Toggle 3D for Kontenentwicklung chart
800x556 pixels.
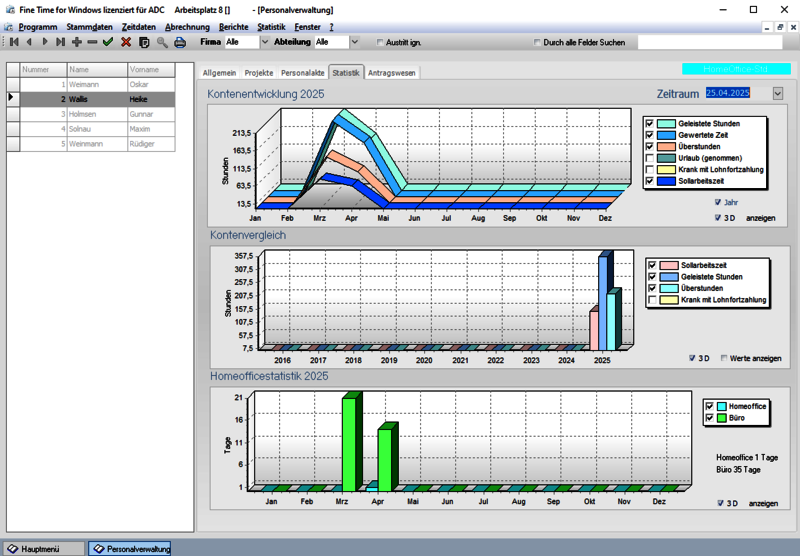[x=718, y=218]
